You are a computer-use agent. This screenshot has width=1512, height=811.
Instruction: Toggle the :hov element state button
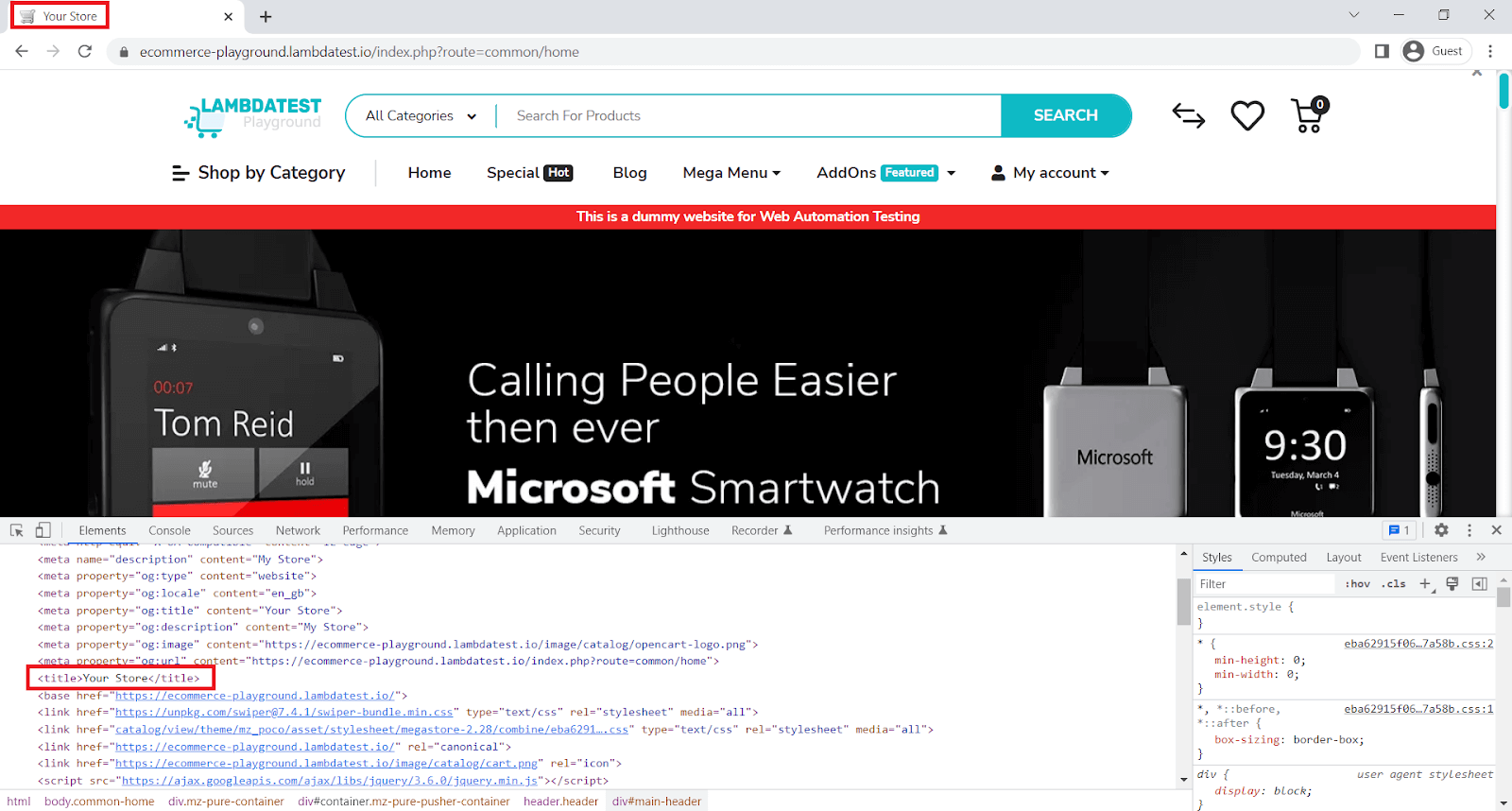pos(1358,584)
